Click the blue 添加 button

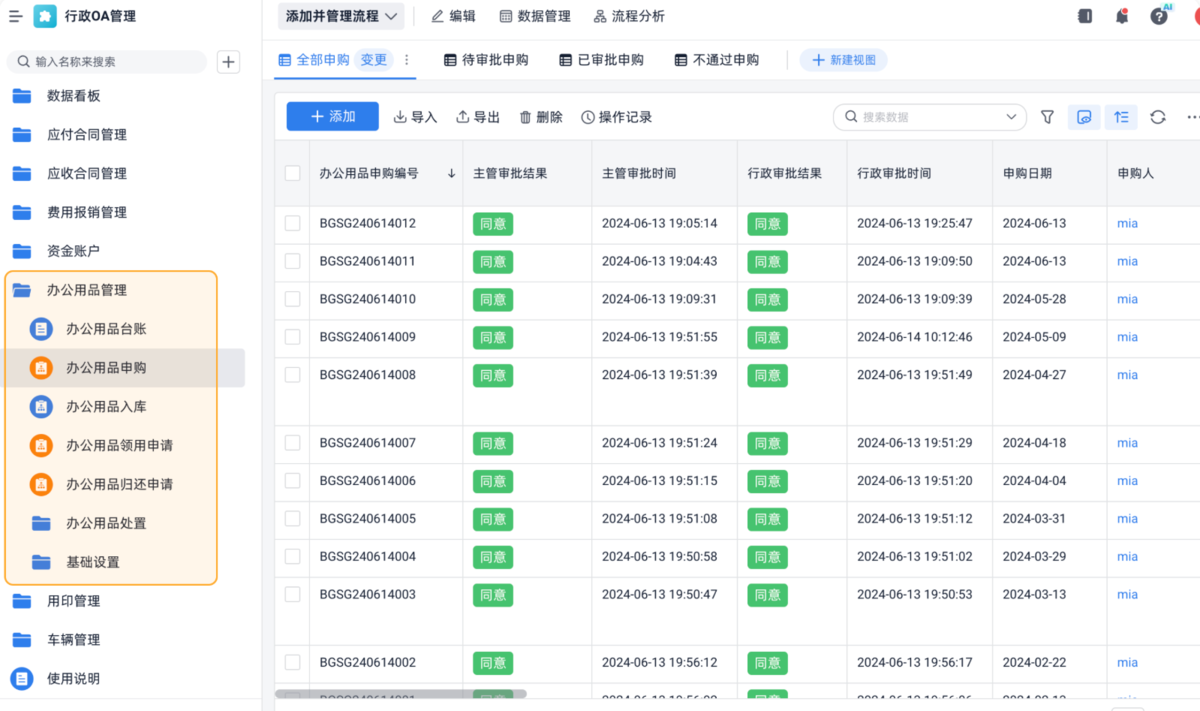click(332, 117)
